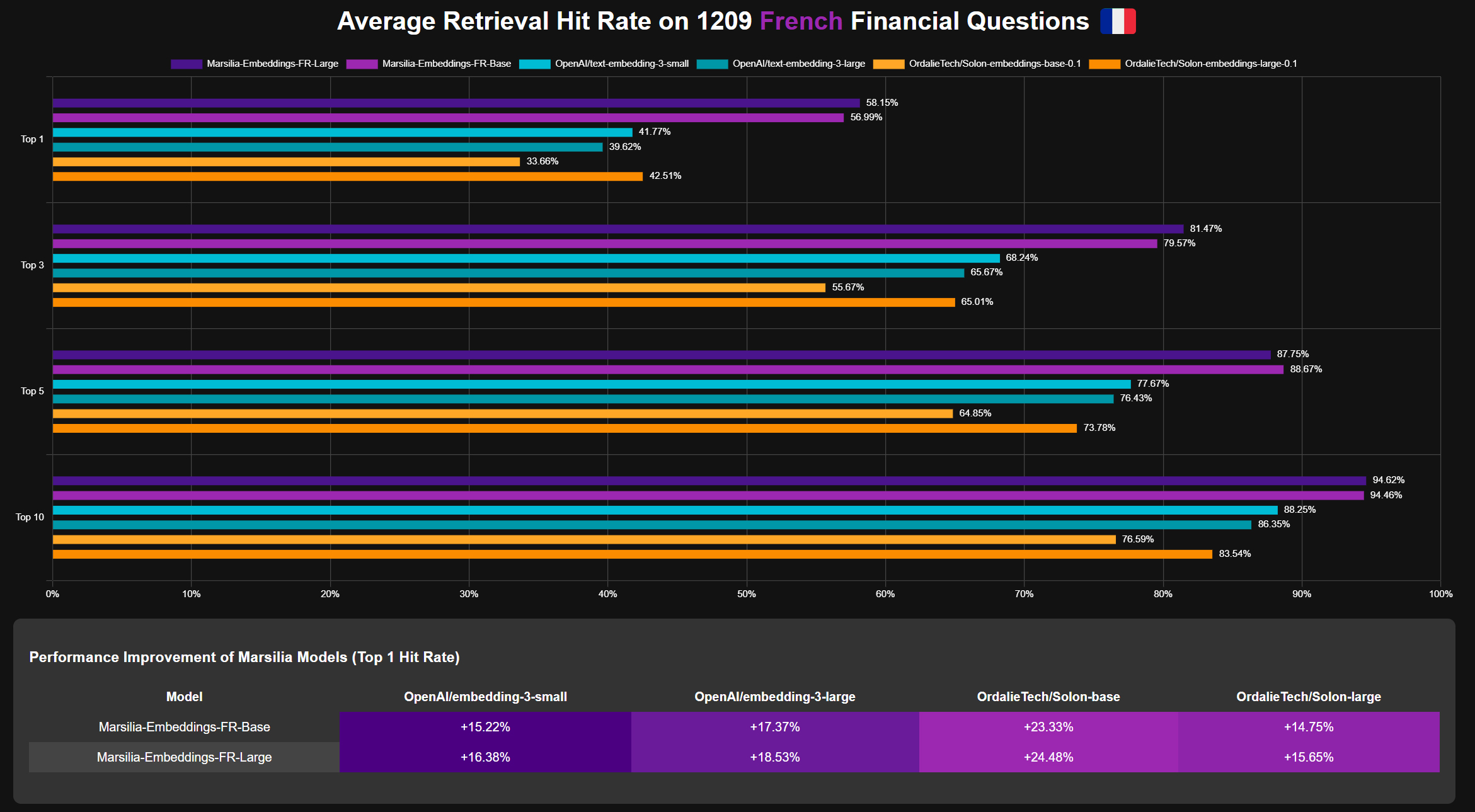
Task: Click the 58.15% Top 1 bar
Action: click(456, 103)
